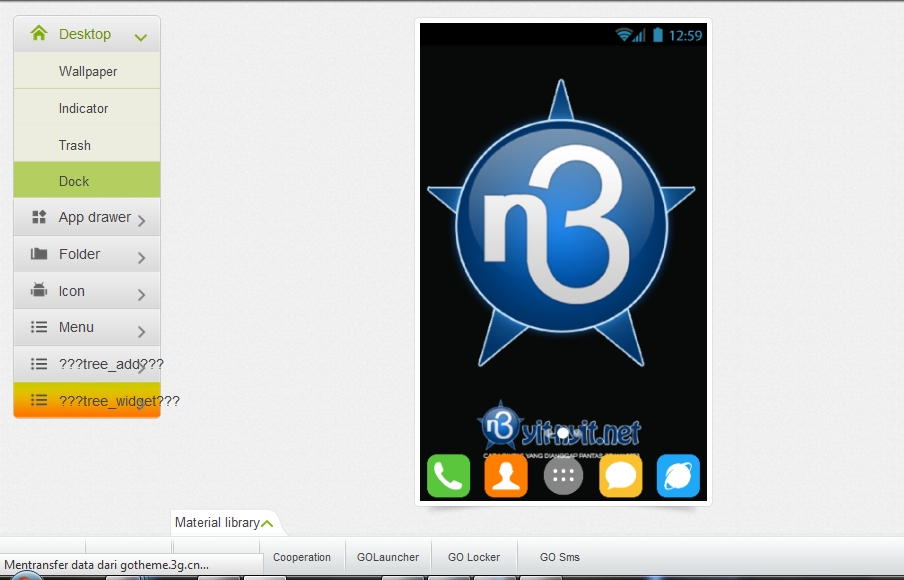Expand the Icon section arrow

(x=142, y=295)
